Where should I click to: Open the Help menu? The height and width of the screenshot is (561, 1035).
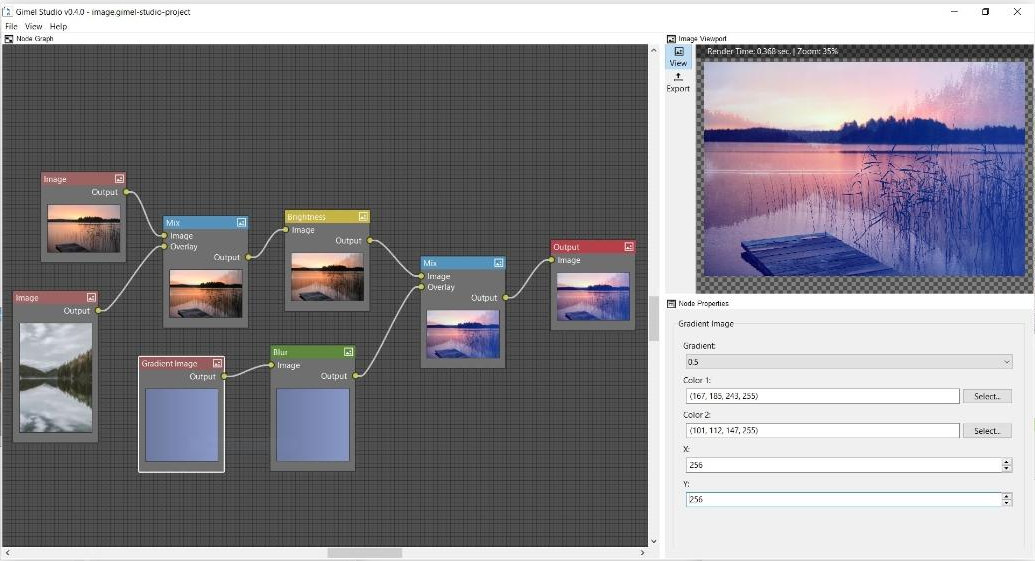58,26
